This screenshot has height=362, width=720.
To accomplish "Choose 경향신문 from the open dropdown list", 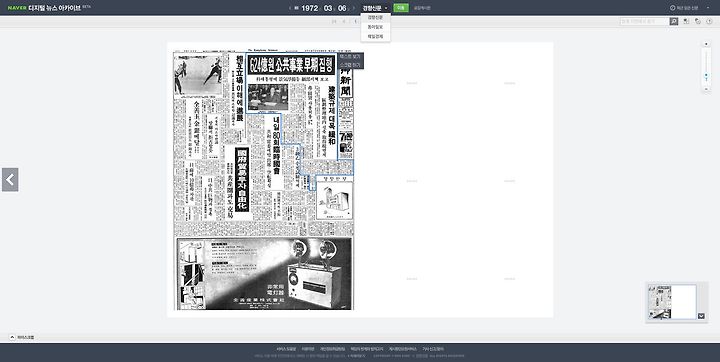I will (x=375, y=17).
